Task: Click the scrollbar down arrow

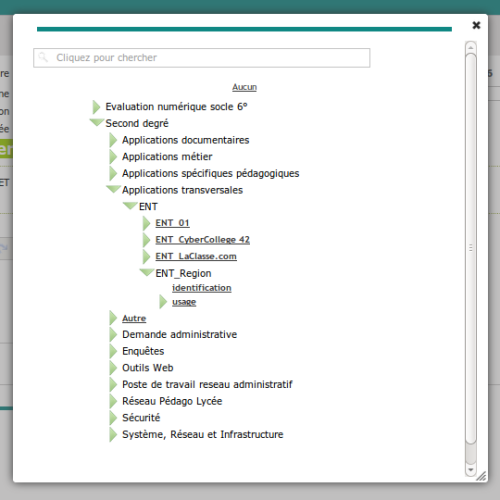Action: click(471, 470)
